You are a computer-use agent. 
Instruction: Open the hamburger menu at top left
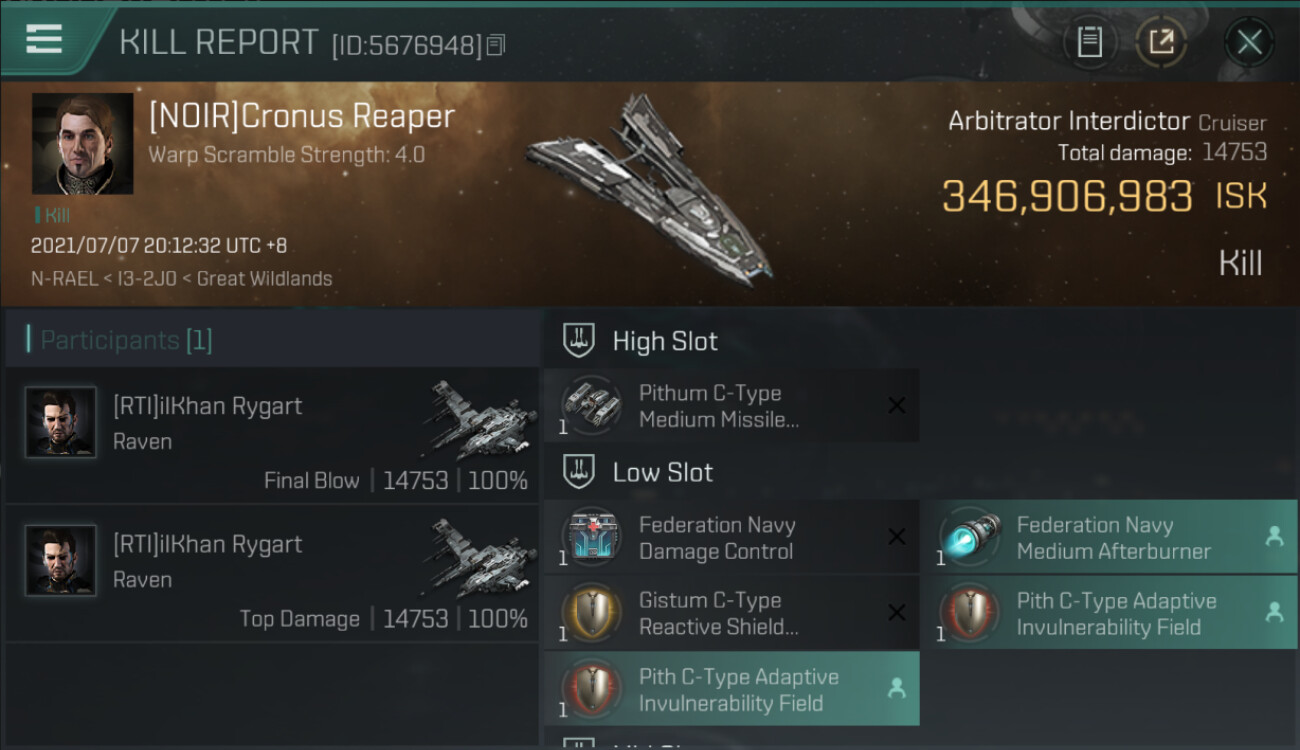coord(44,40)
